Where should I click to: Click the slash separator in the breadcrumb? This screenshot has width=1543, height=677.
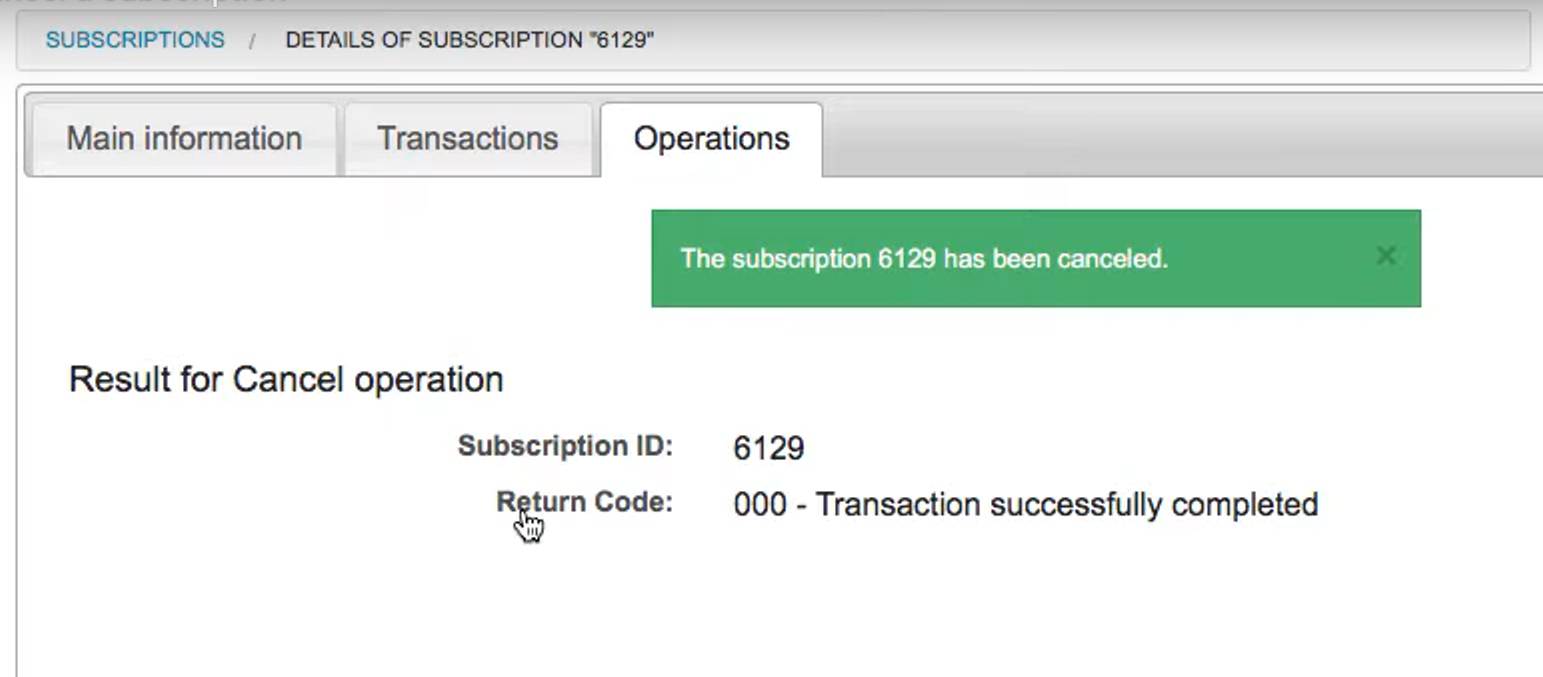pos(253,41)
